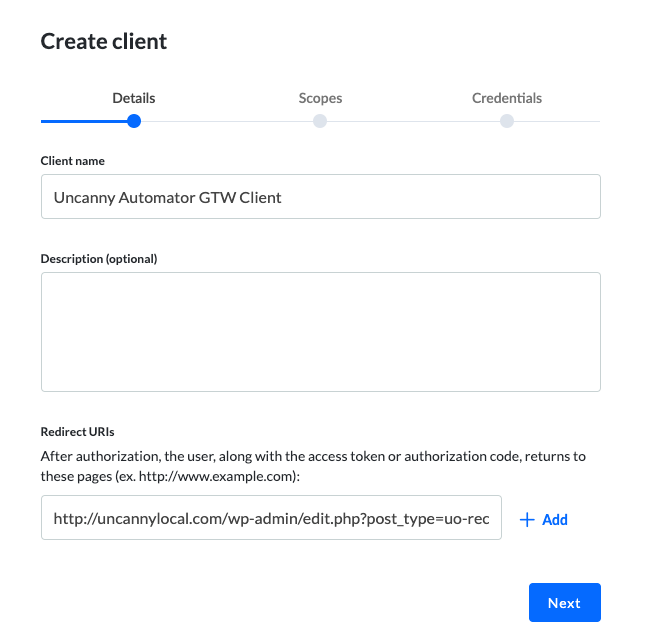Focus the Client name input field
This screenshot has height=642, width=652.
(321, 197)
